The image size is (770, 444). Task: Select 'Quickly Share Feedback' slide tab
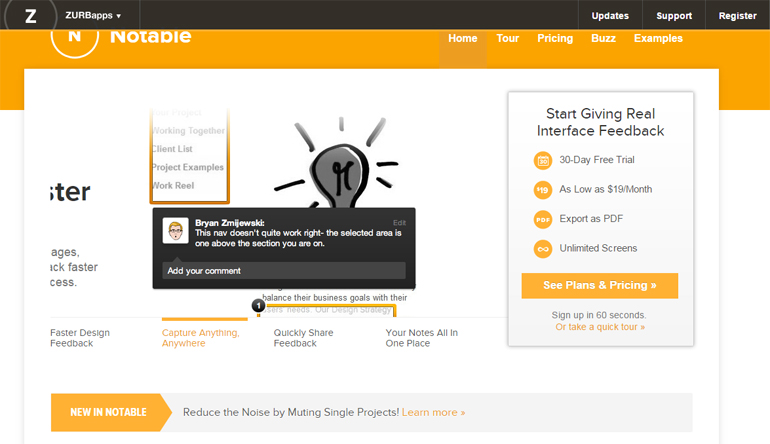tap(303, 338)
